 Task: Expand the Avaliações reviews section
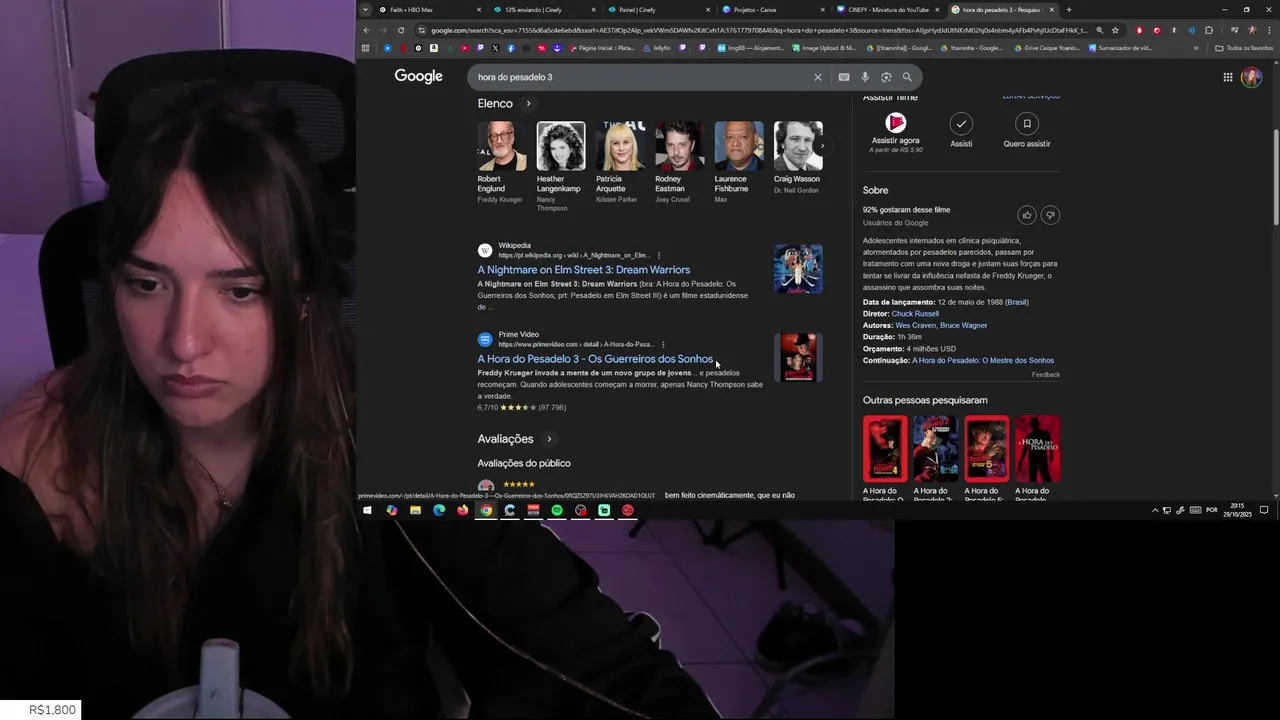(x=549, y=439)
